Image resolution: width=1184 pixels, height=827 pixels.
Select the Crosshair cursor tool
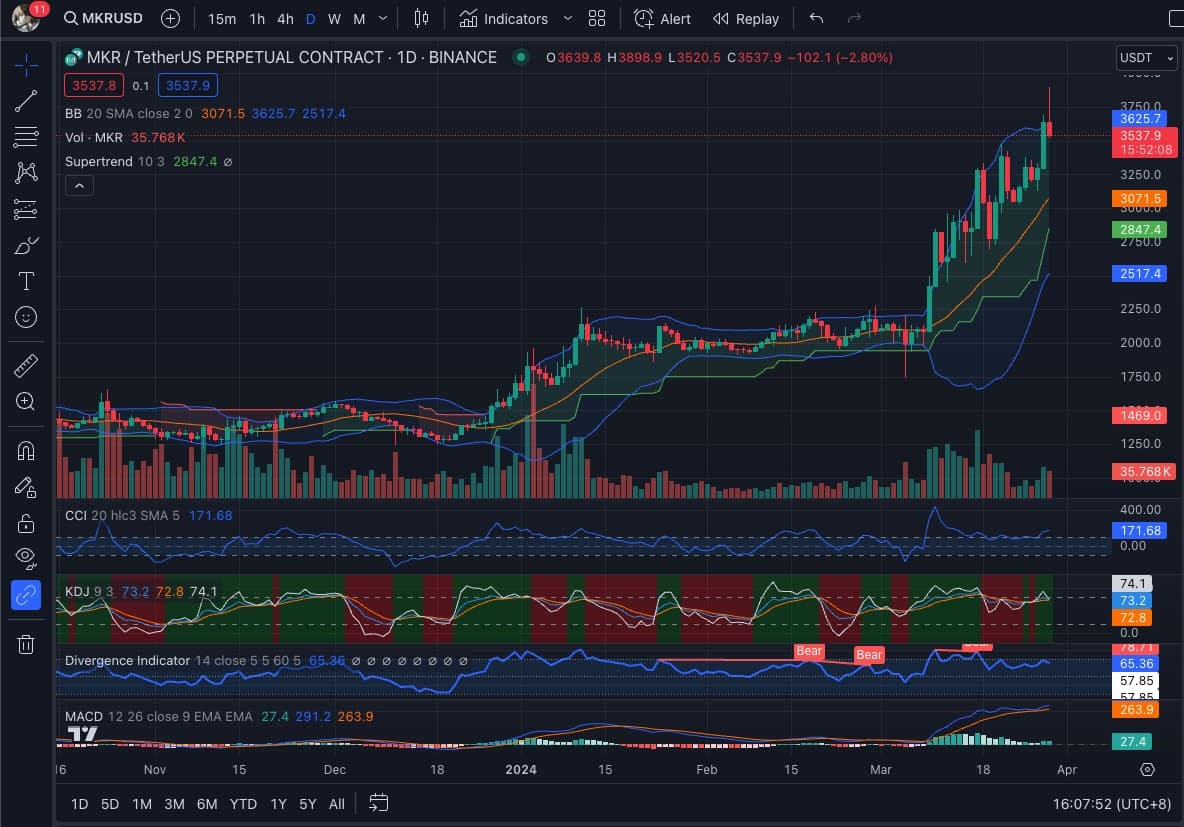(26, 64)
